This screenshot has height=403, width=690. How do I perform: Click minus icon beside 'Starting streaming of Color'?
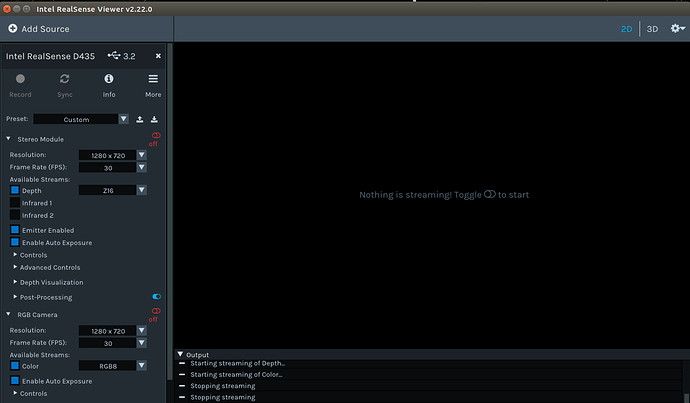tap(182, 375)
